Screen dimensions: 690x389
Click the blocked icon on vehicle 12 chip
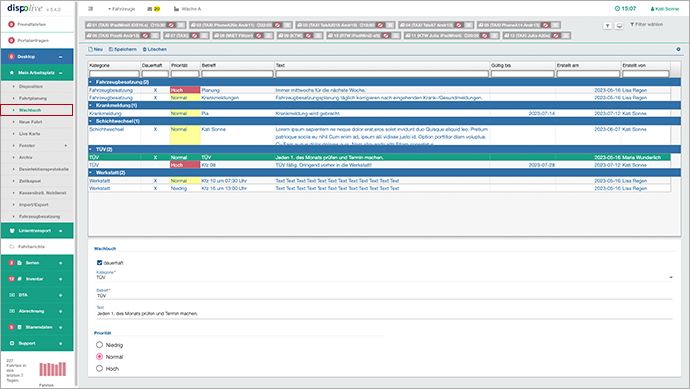[x=556, y=35]
